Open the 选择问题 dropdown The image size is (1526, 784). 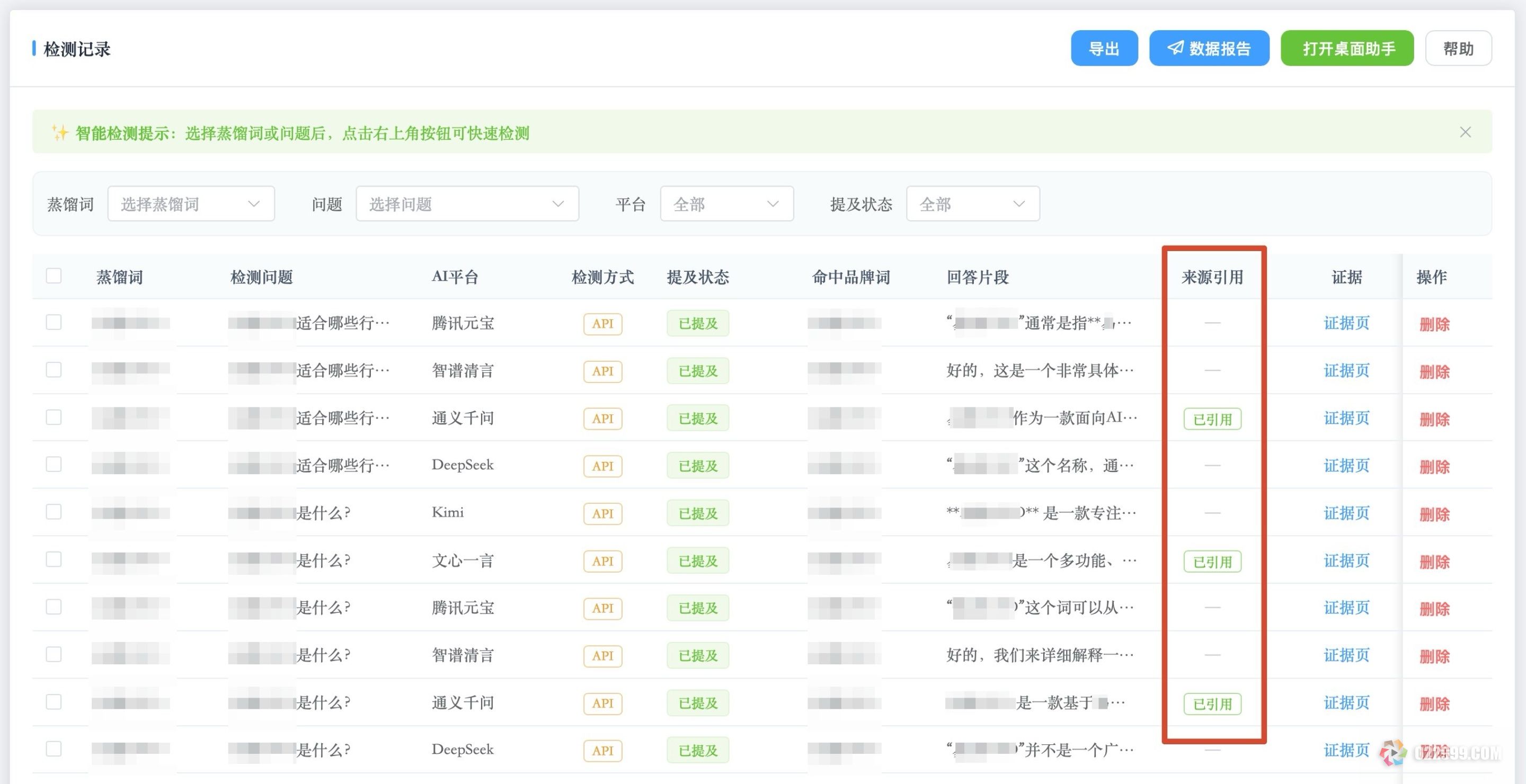467,204
